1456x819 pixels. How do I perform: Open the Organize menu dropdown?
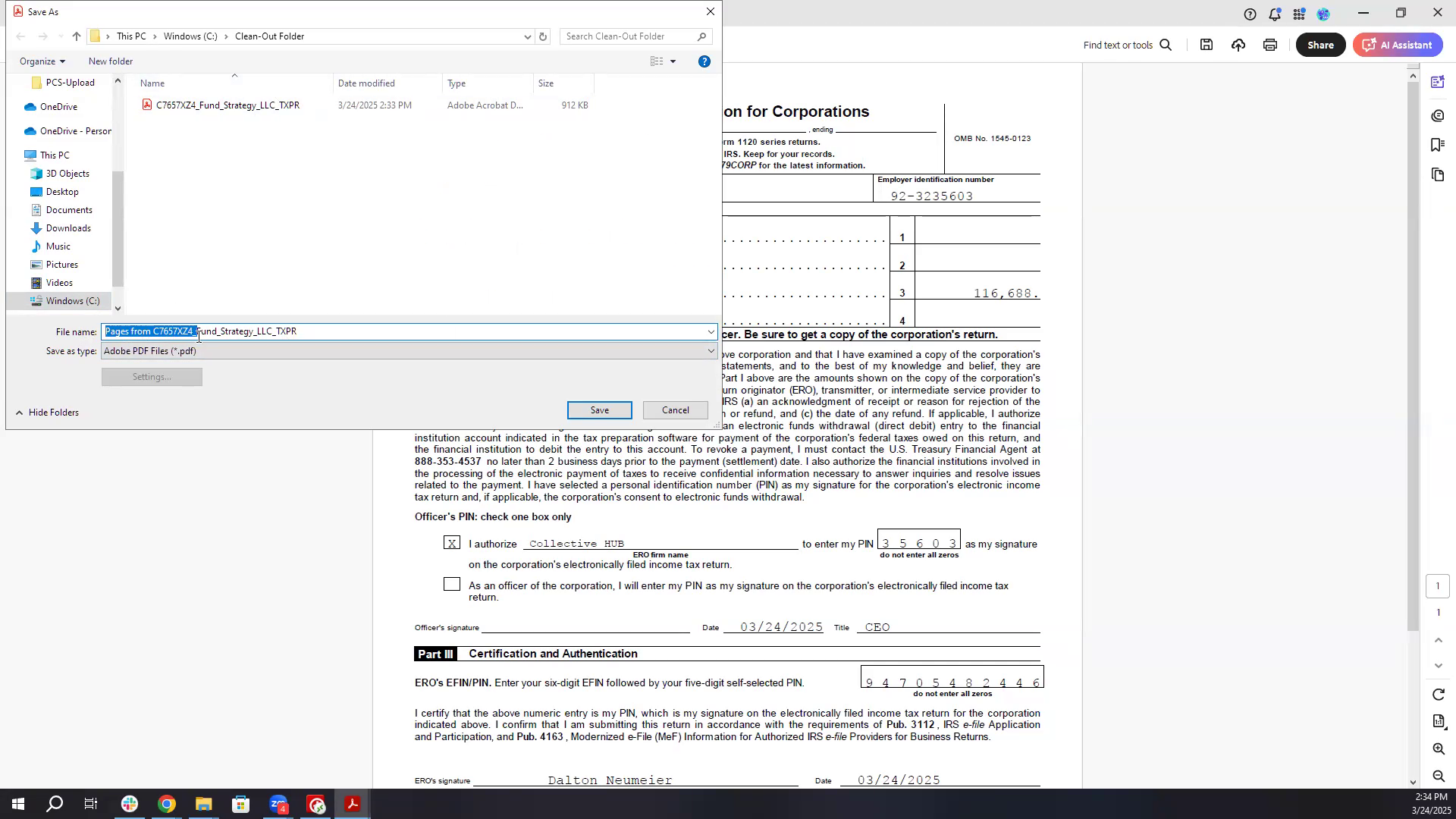pyautogui.click(x=42, y=61)
